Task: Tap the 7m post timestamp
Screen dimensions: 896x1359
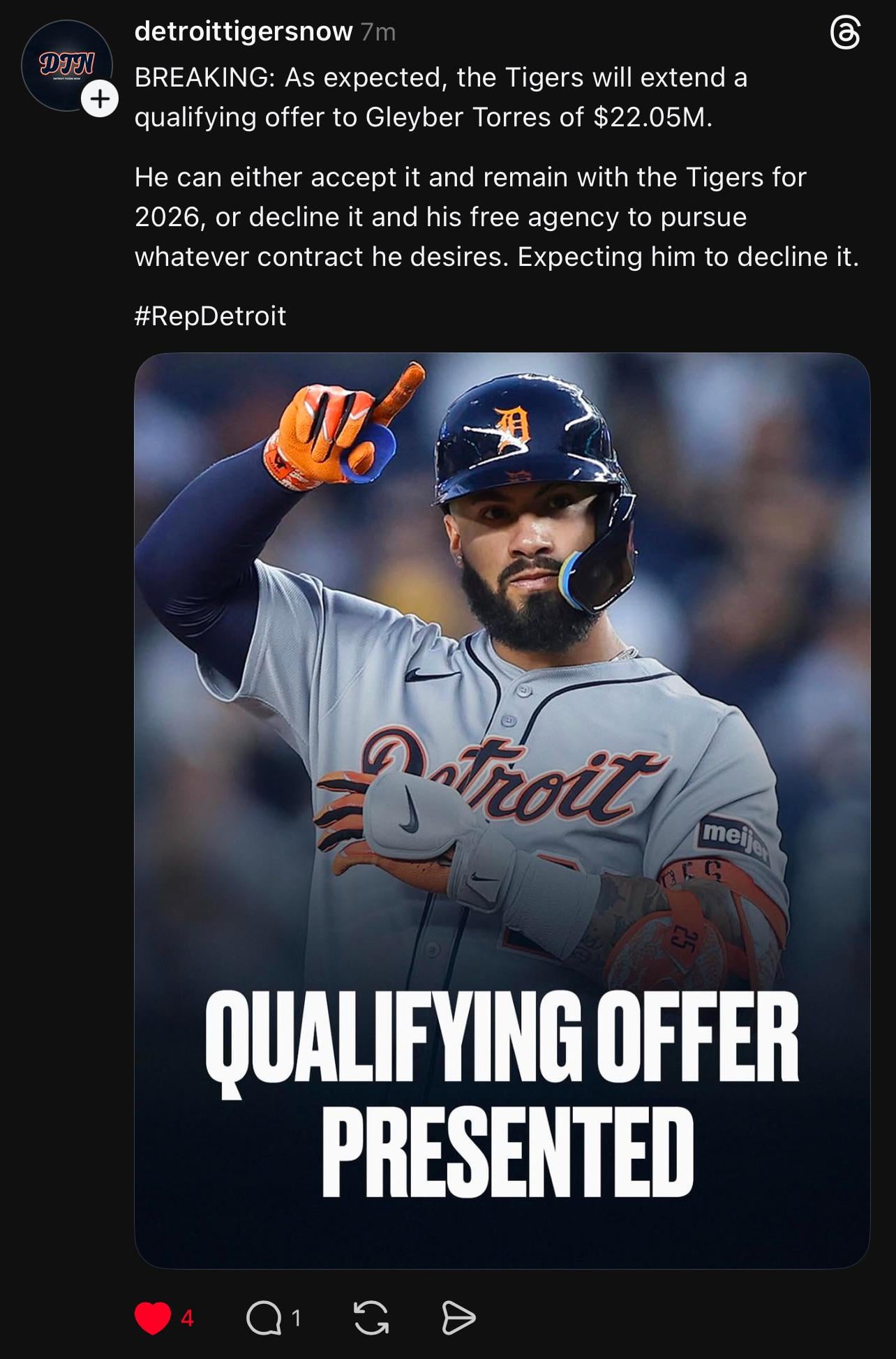Action: tap(379, 32)
